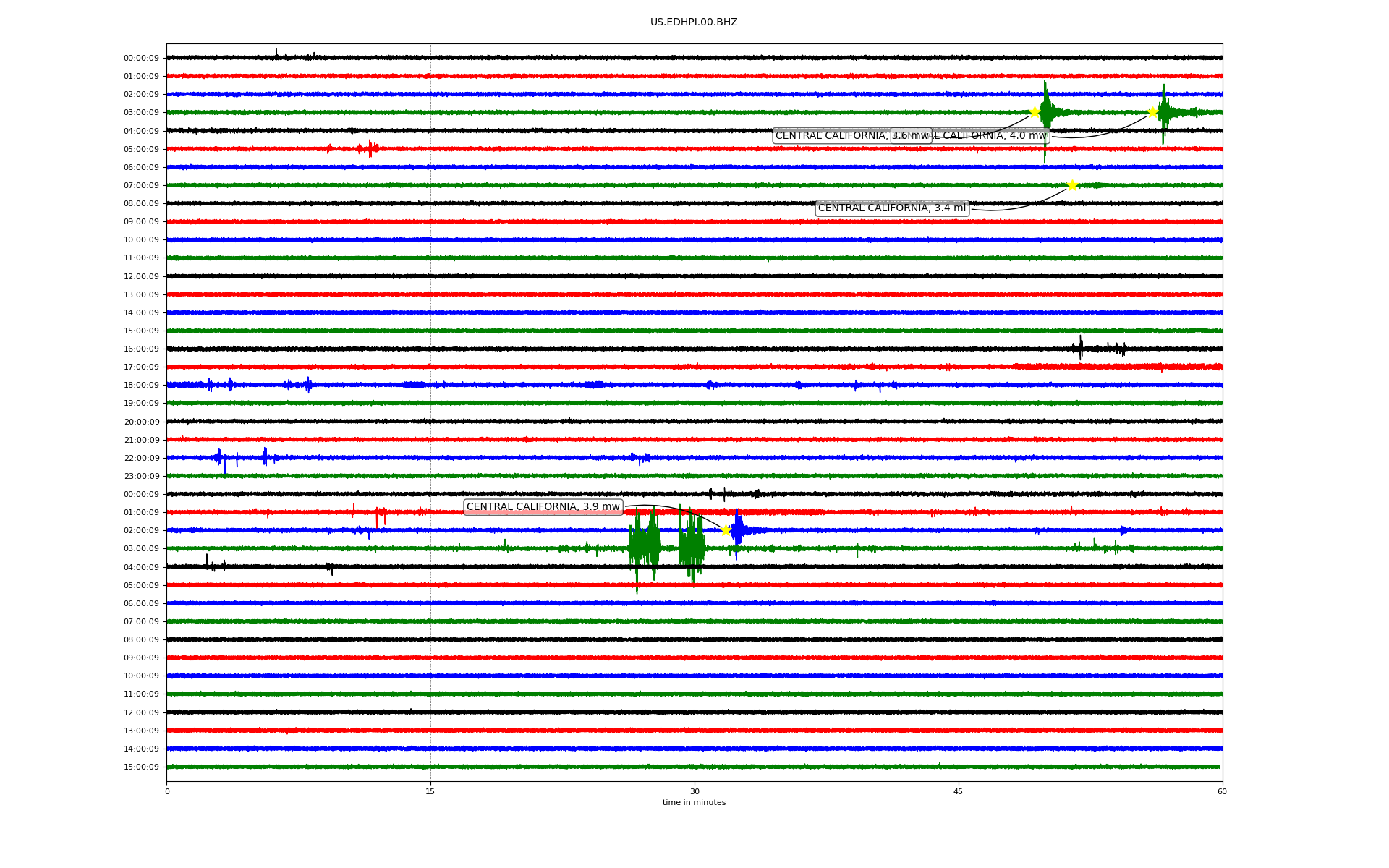
Task: Click the 22:00:09 time label on the left
Action: coord(141,458)
